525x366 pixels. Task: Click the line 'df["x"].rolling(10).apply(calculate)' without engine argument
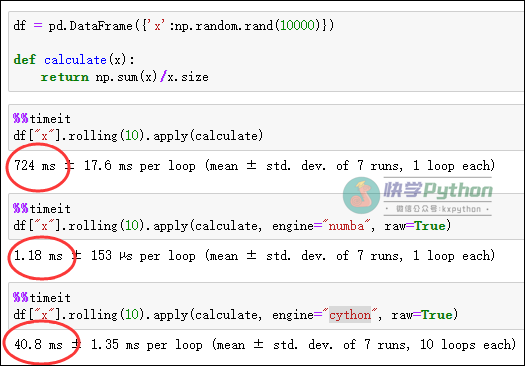[138, 136]
